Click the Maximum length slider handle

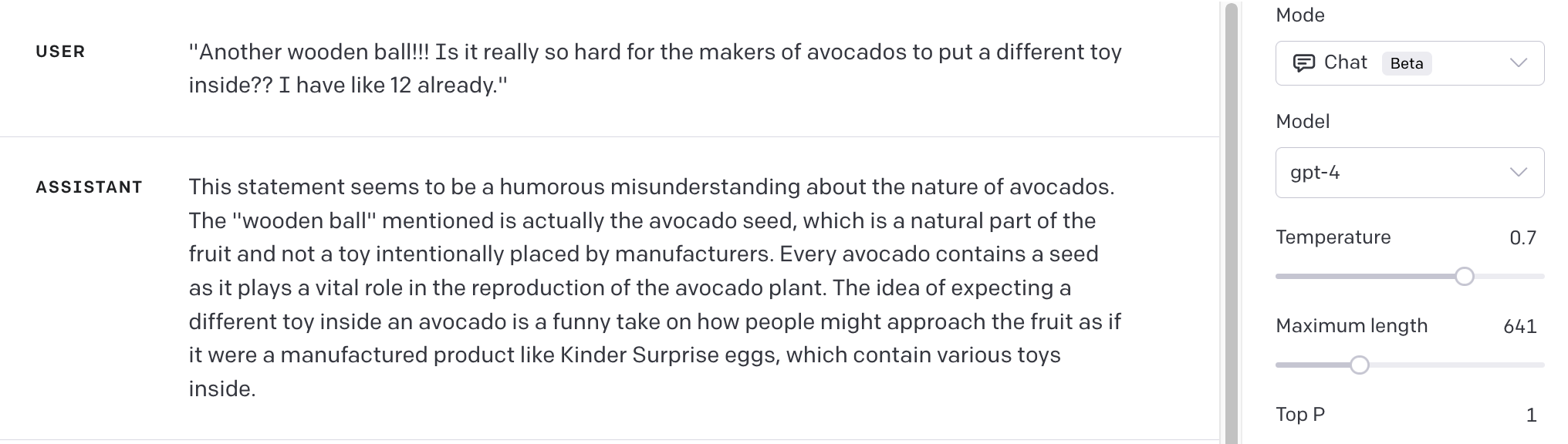point(1360,365)
